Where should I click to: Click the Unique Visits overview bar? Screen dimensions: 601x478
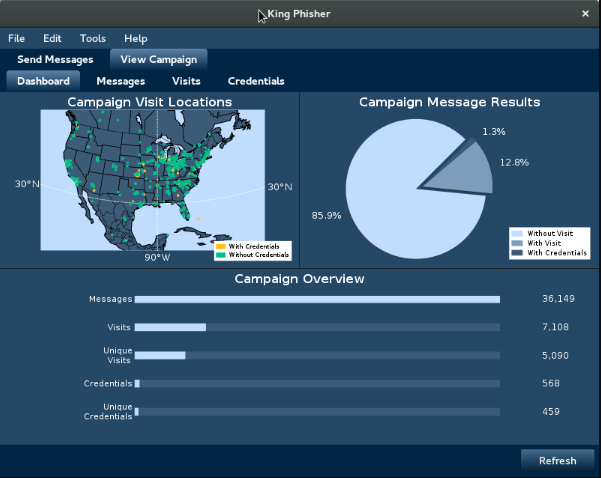(x=317, y=355)
